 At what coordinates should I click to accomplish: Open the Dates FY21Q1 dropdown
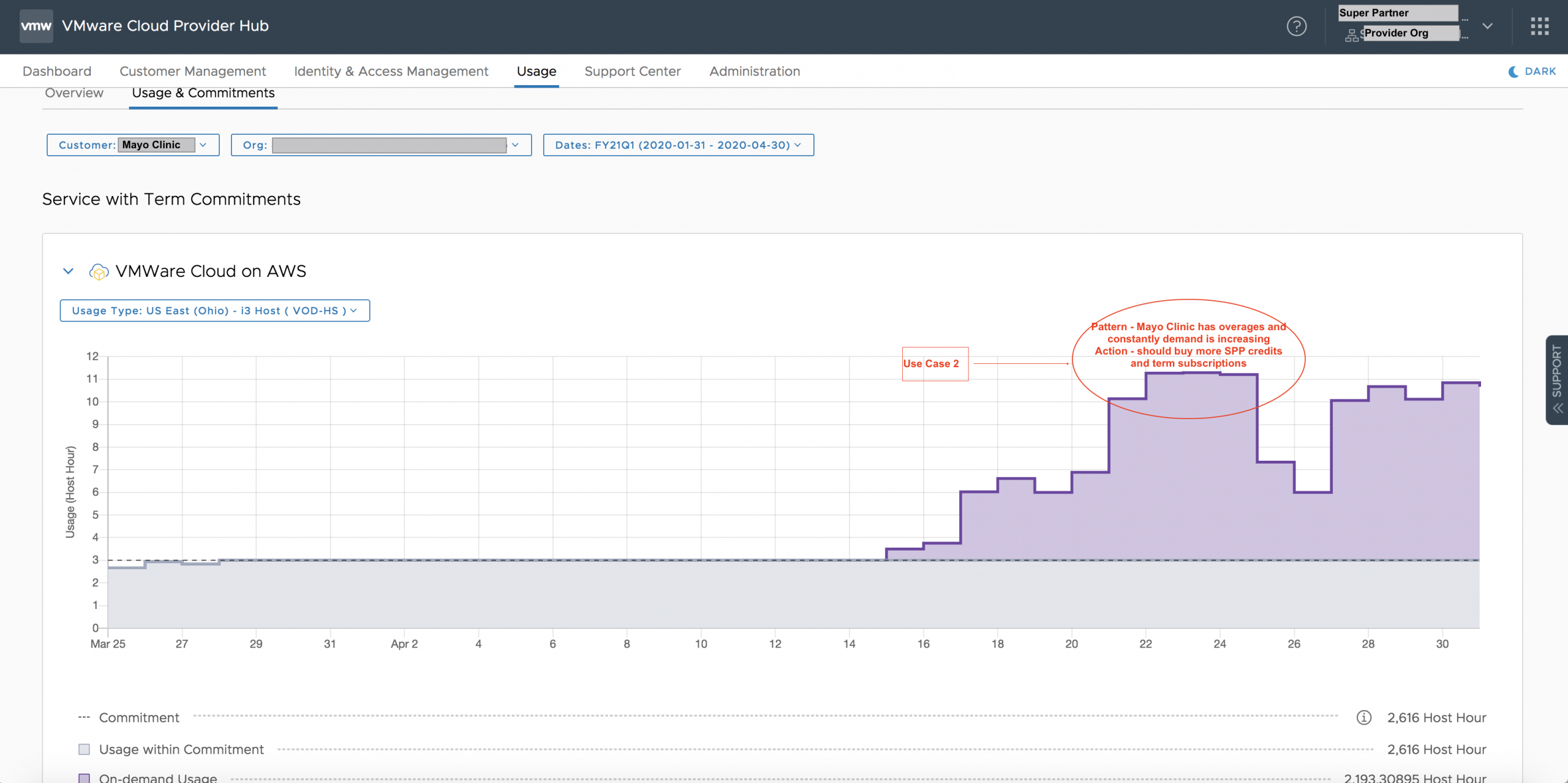click(x=678, y=145)
